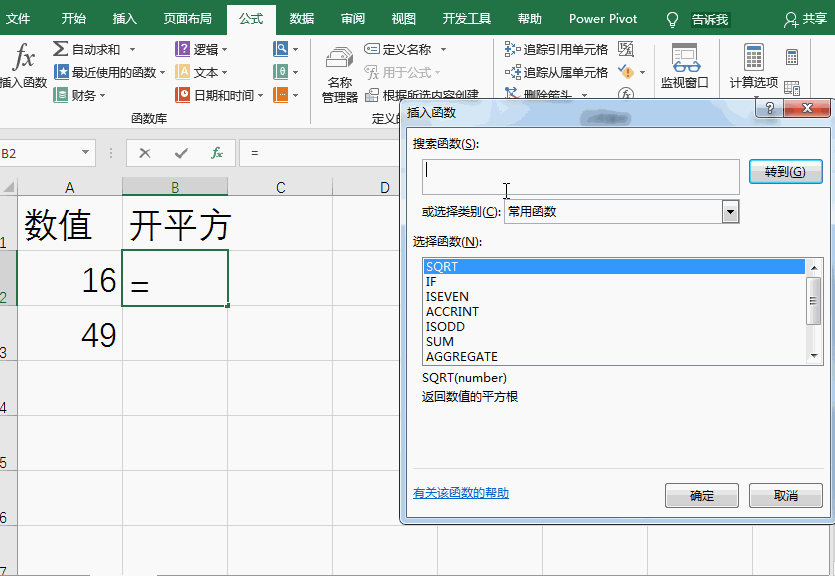Expand the Define Name dropdown arrow
This screenshot has height=576, width=835.
tap(443, 50)
